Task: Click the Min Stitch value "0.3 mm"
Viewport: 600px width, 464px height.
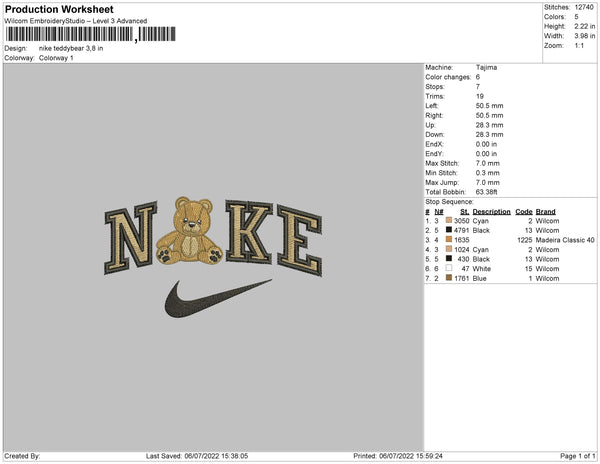Action: 488,173
